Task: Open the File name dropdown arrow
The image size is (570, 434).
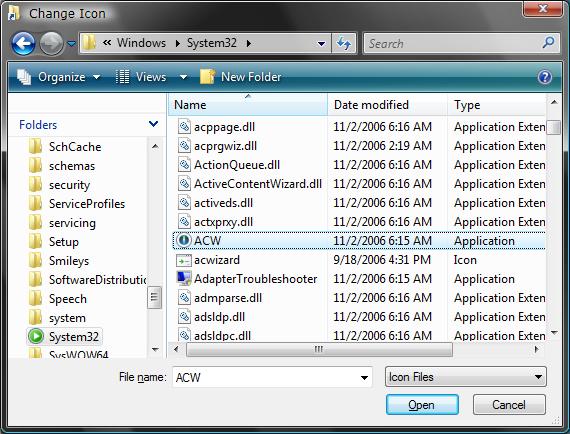Action: 364,378
